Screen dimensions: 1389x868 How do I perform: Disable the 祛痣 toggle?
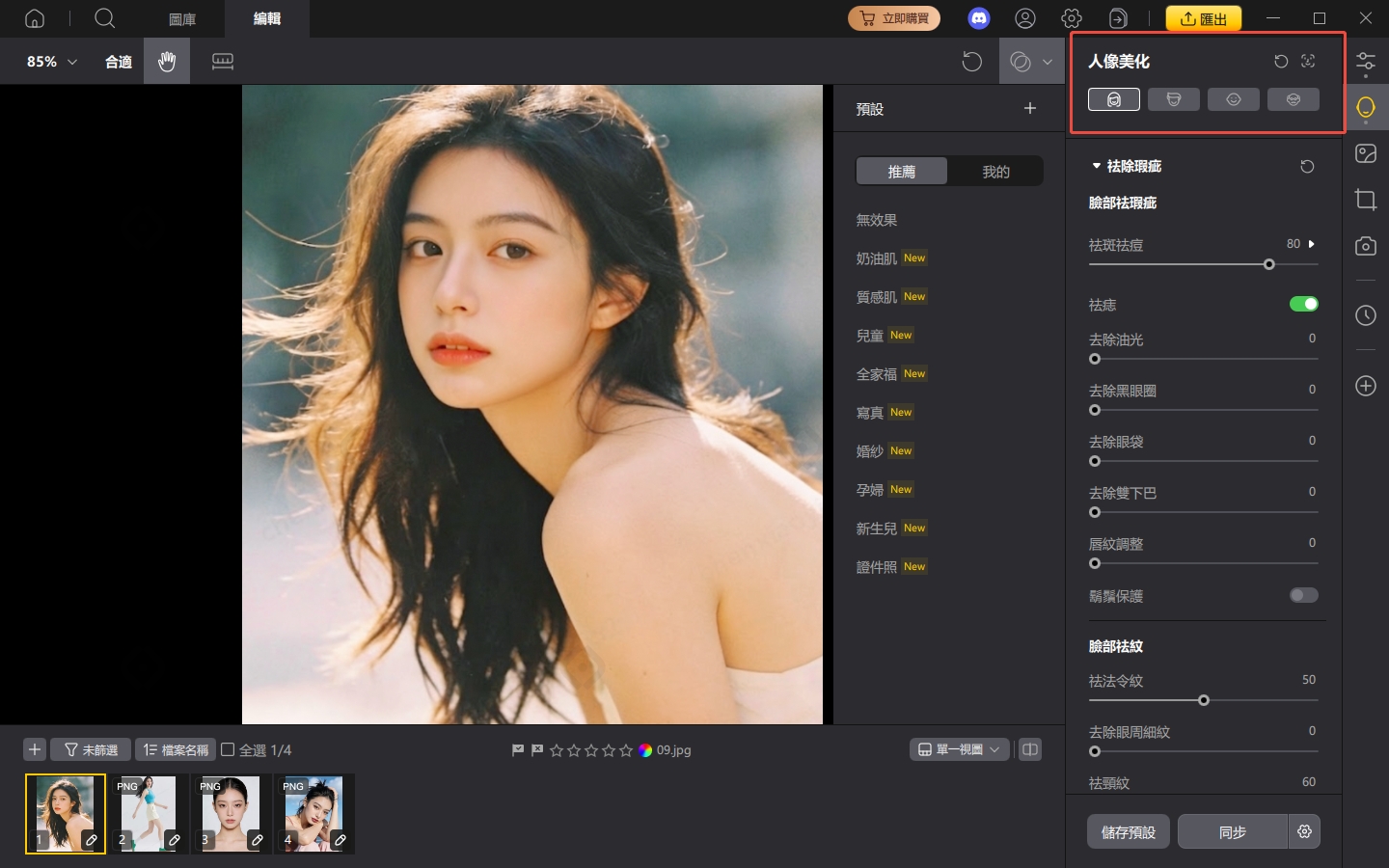[1304, 303]
